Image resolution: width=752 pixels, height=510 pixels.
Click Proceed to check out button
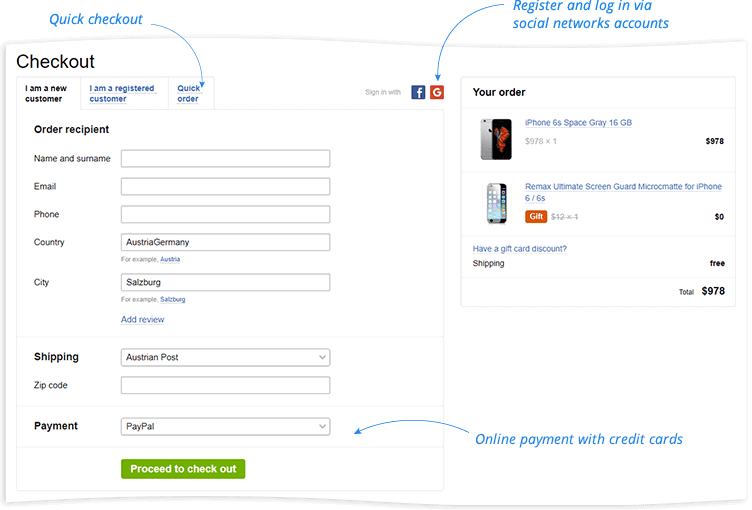[183, 469]
